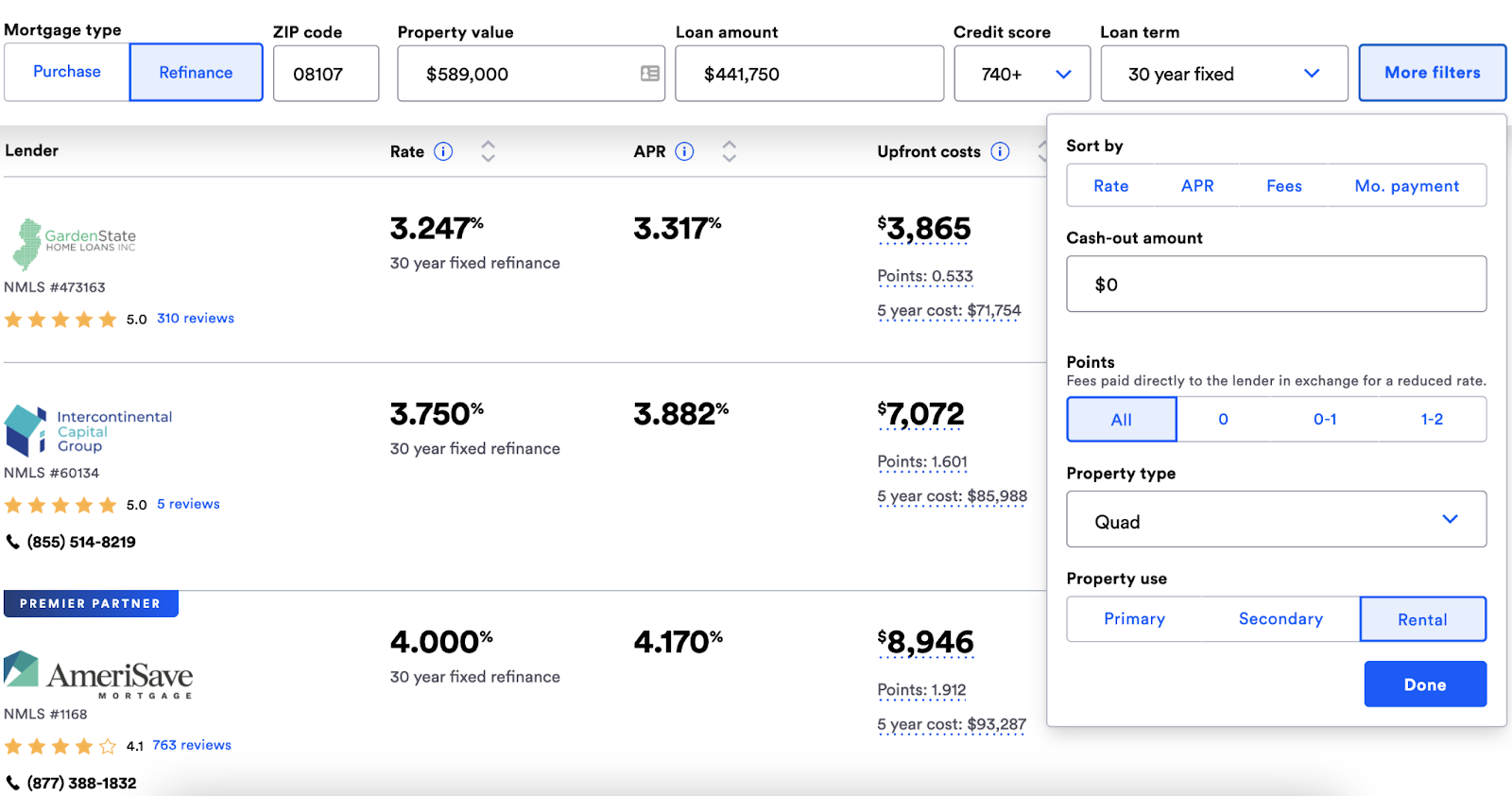Click the Loan amount input field

810,74
